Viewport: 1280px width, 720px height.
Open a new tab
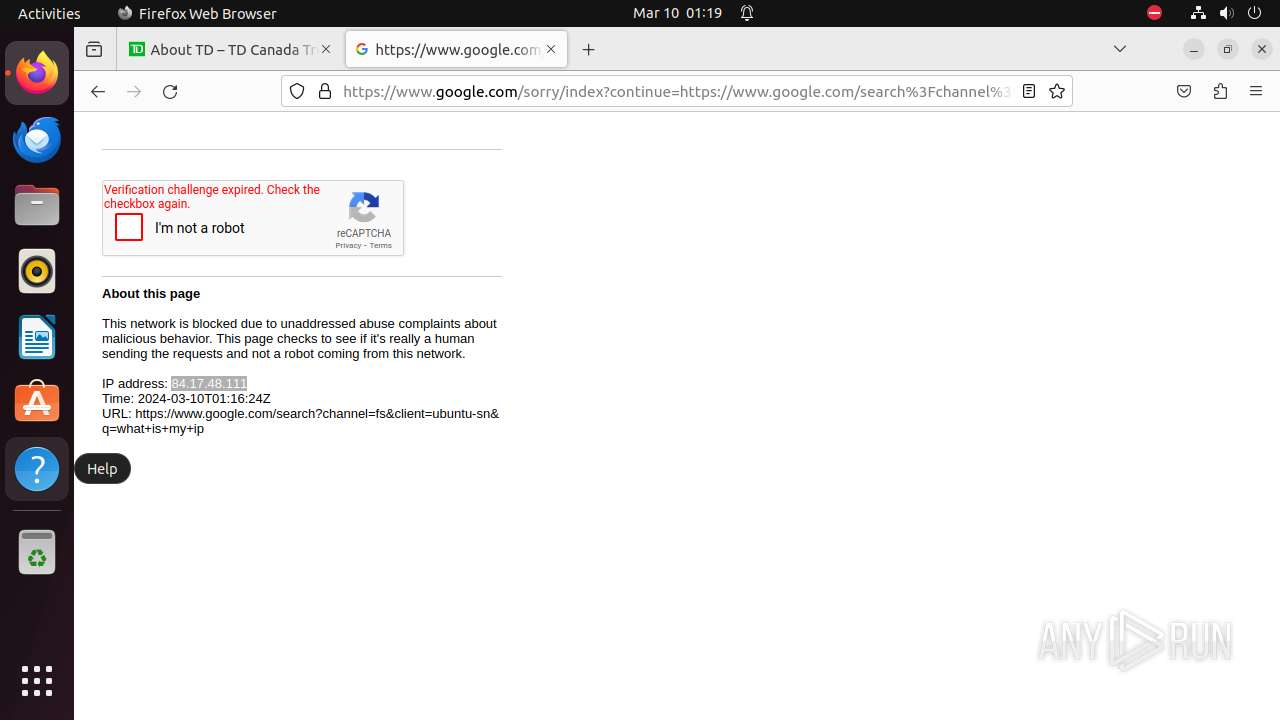(589, 49)
